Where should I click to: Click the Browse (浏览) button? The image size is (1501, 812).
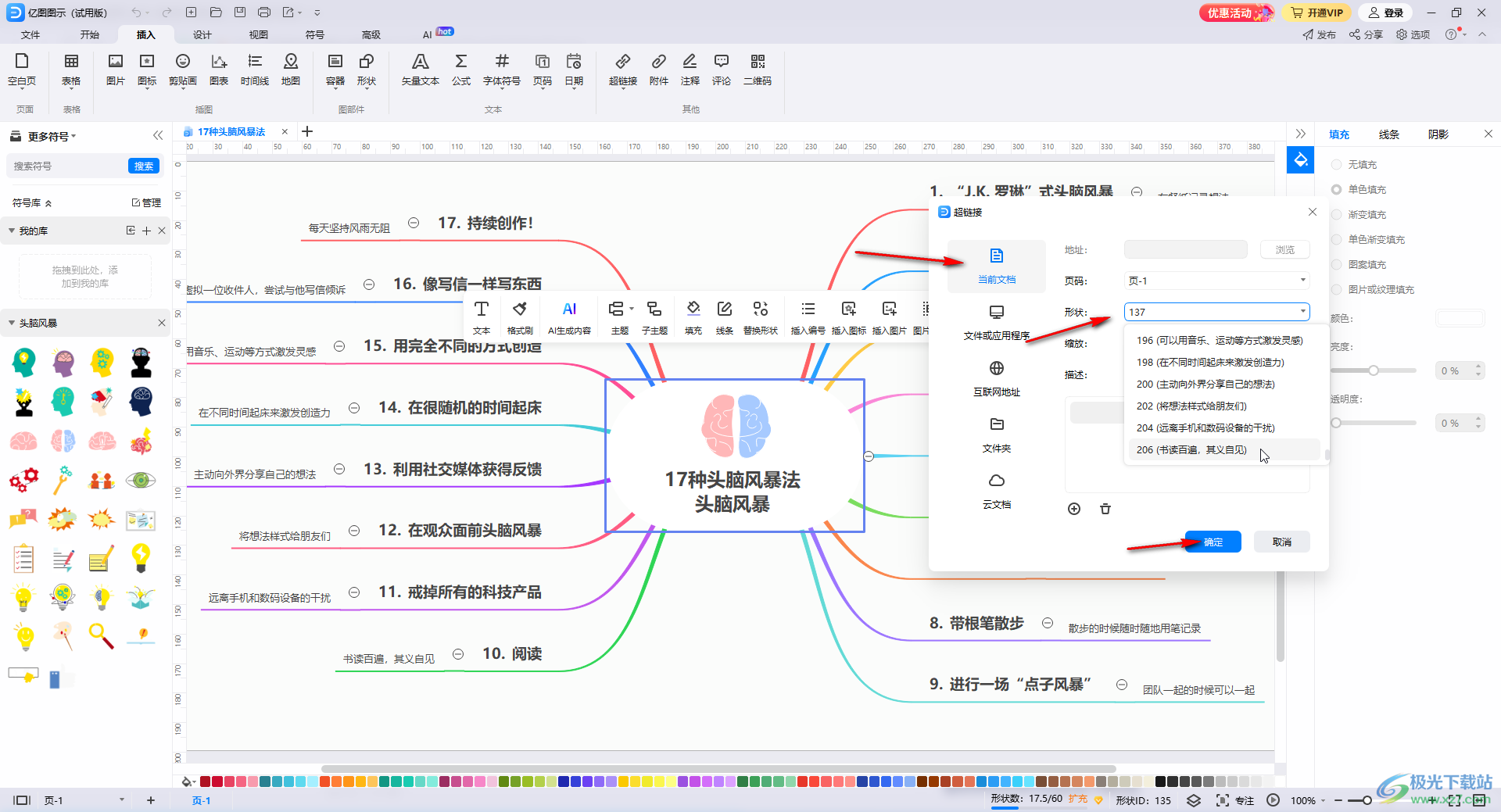coord(1285,250)
